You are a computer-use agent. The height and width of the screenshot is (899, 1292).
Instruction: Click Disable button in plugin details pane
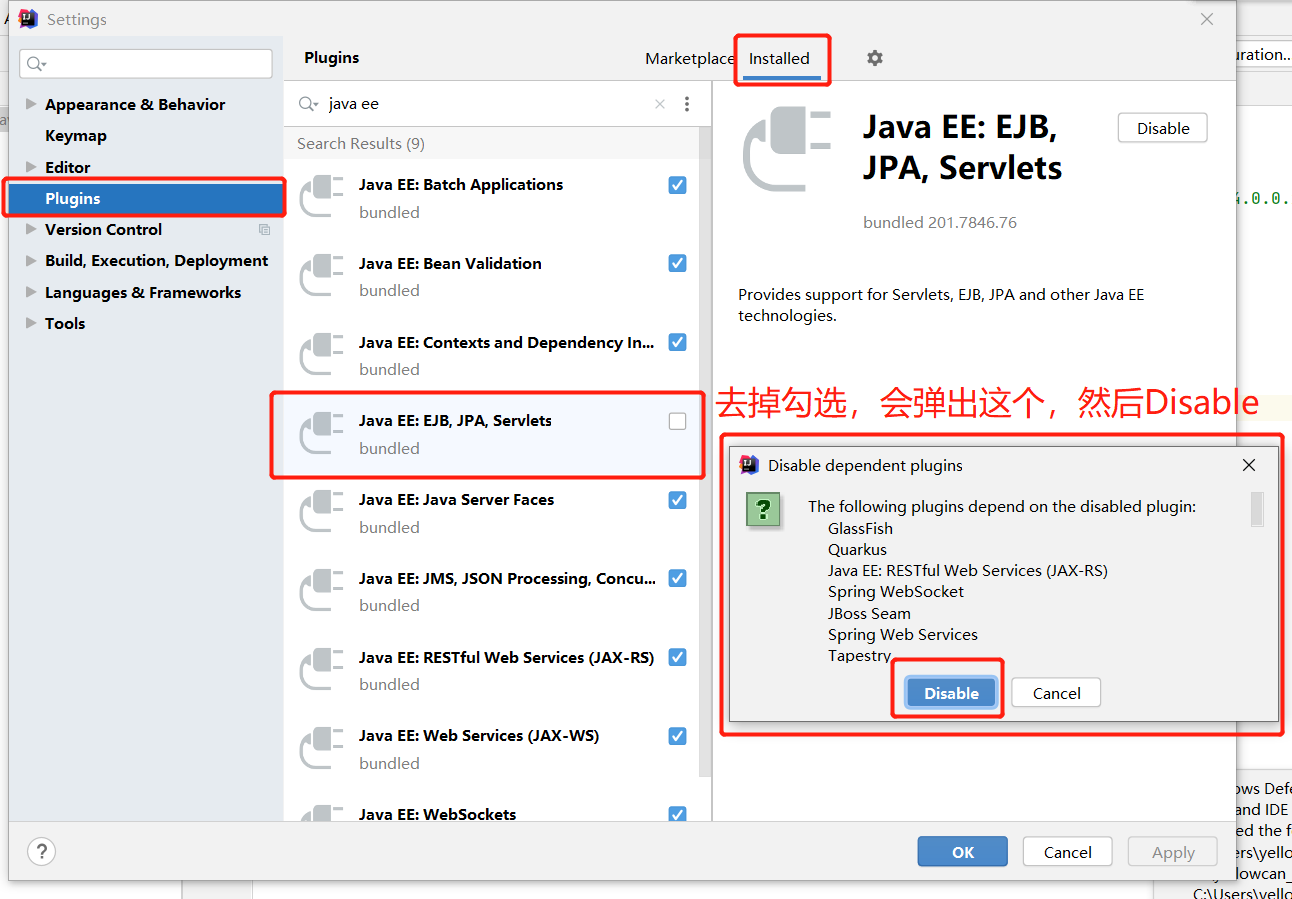point(1163,128)
